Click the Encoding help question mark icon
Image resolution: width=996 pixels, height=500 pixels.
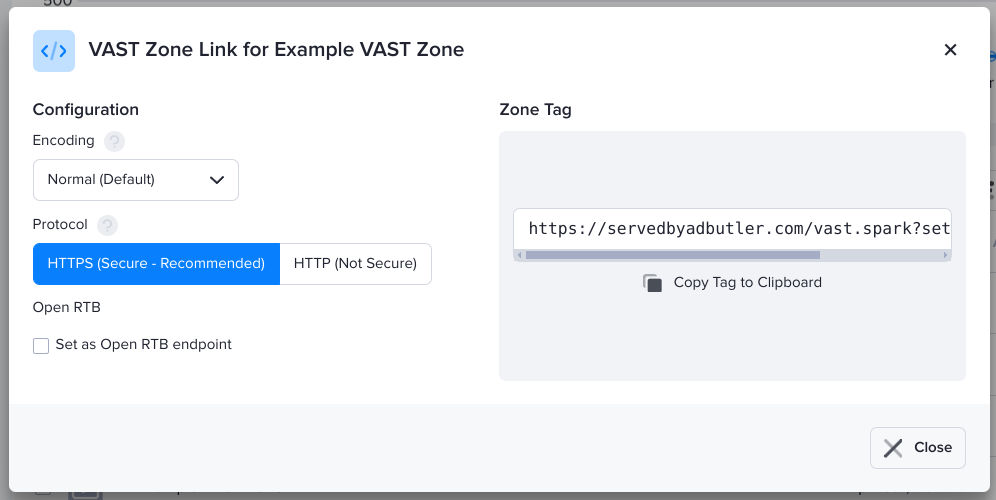tap(115, 142)
